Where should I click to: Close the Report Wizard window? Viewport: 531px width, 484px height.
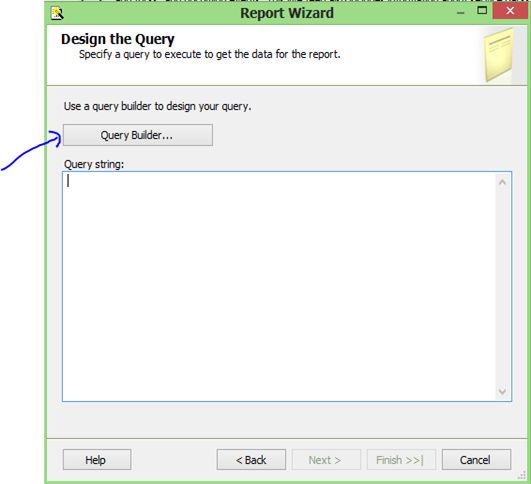point(510,11)
